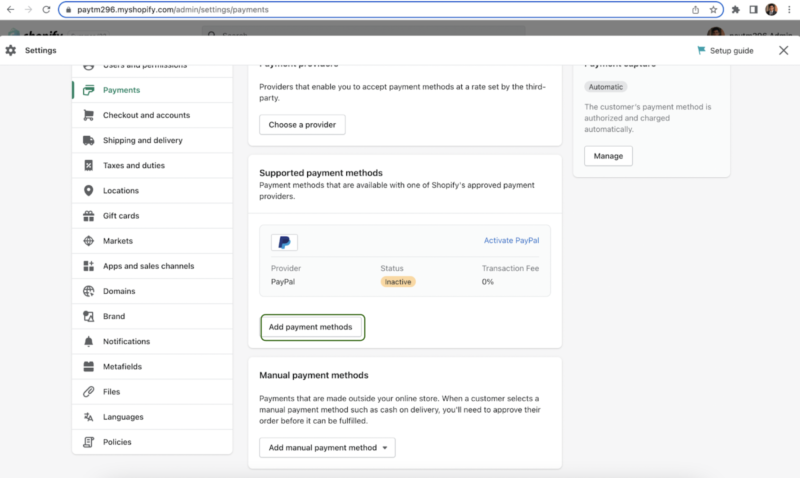Select Gift cards in settings sidebar

(x=152, y=216)
